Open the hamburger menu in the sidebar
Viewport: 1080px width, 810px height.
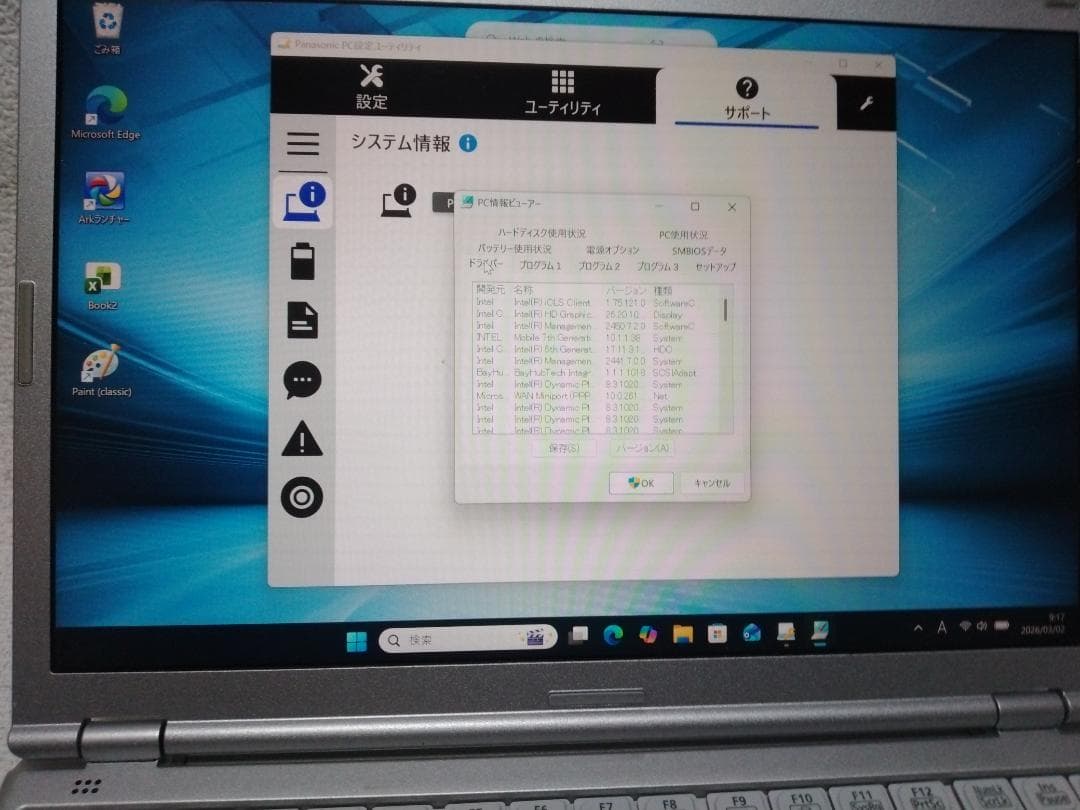tap(303, 143)
